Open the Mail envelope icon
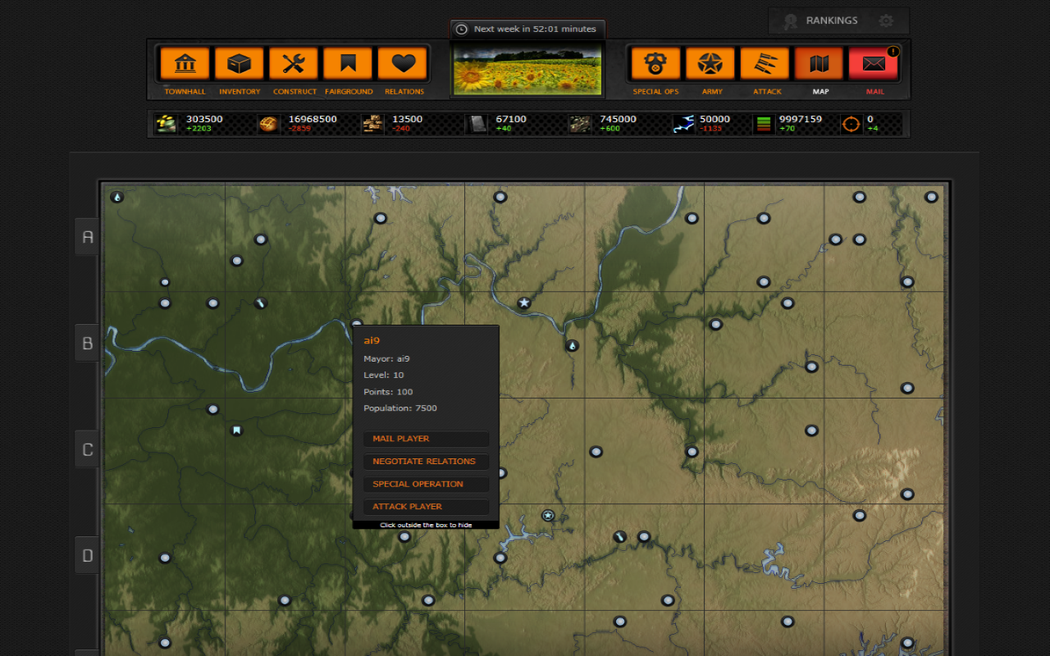Image resolution: width=1050 pixels, height=656 pixels. [873, 64]
